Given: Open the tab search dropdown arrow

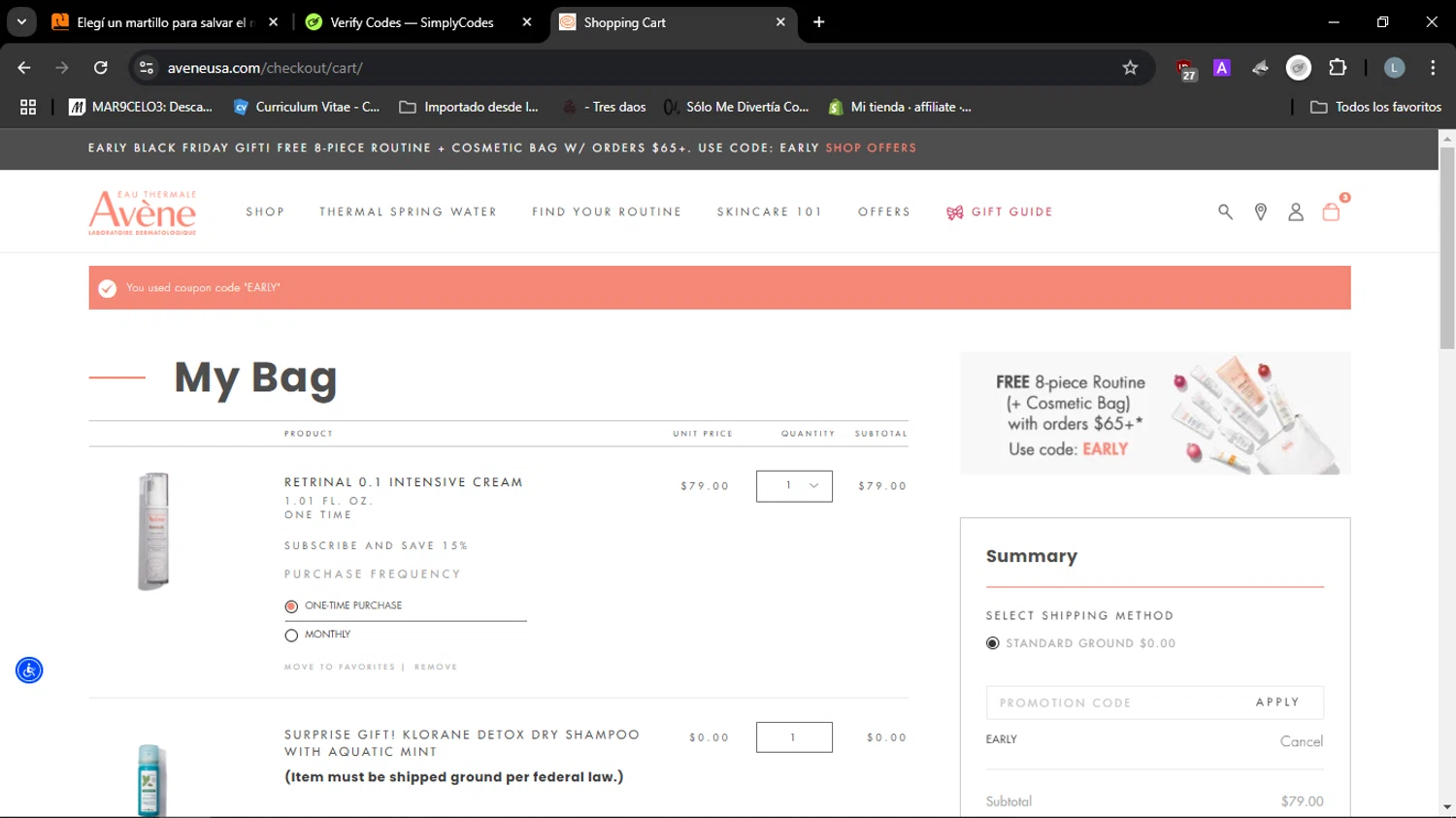Looking at the screenshot, I should click(21, 21).
